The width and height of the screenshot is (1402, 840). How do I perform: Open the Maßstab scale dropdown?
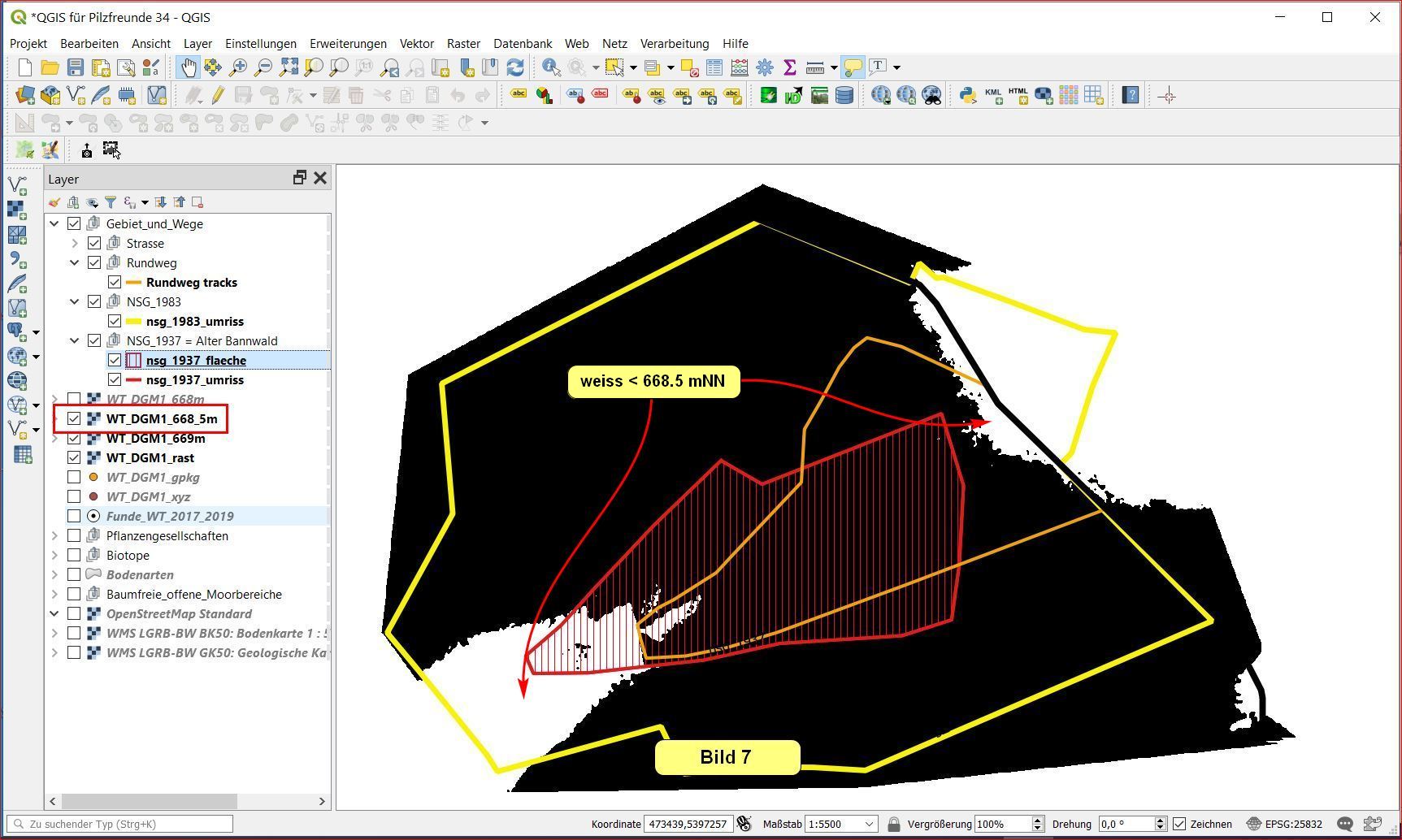pyautogui.click(x=869, y=824)
